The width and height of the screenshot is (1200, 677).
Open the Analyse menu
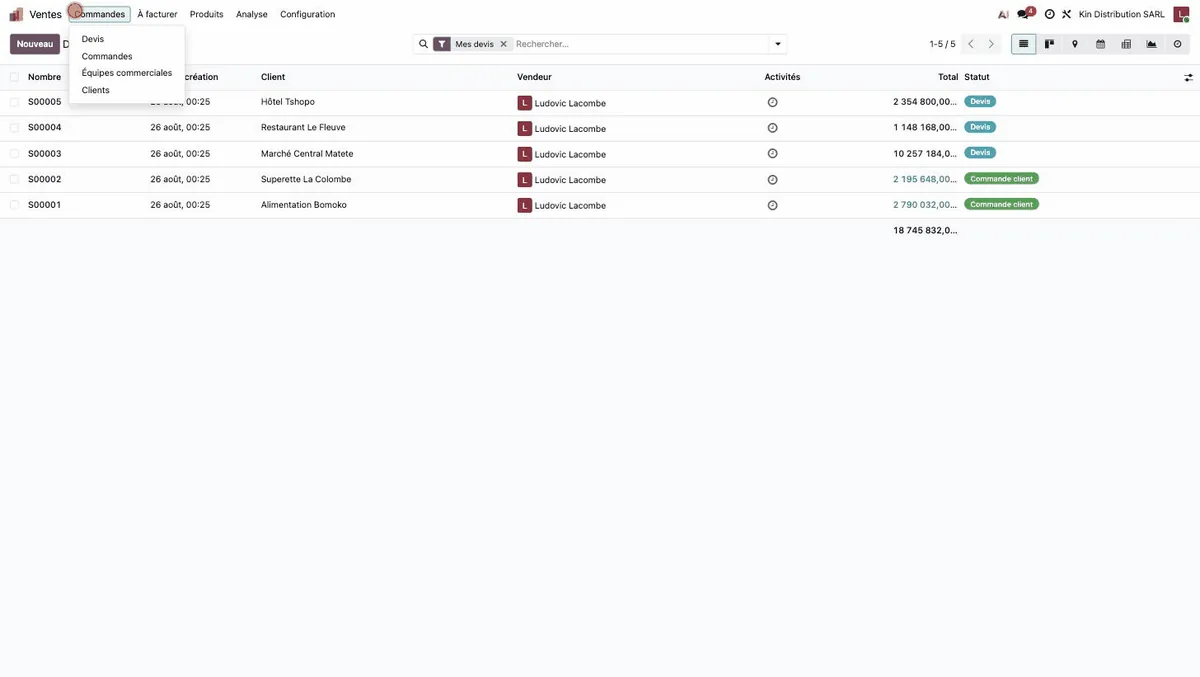click(252, 14)
